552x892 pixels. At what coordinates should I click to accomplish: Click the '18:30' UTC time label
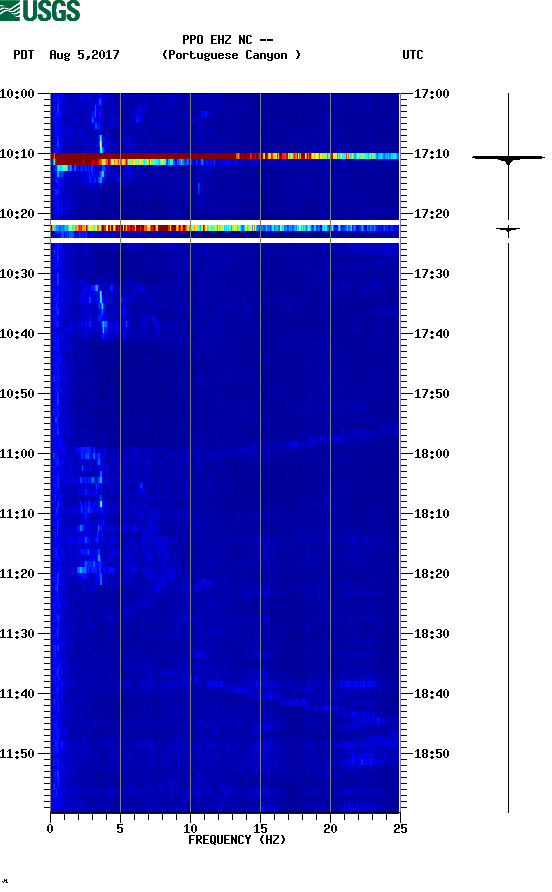(x=431, y=634)
